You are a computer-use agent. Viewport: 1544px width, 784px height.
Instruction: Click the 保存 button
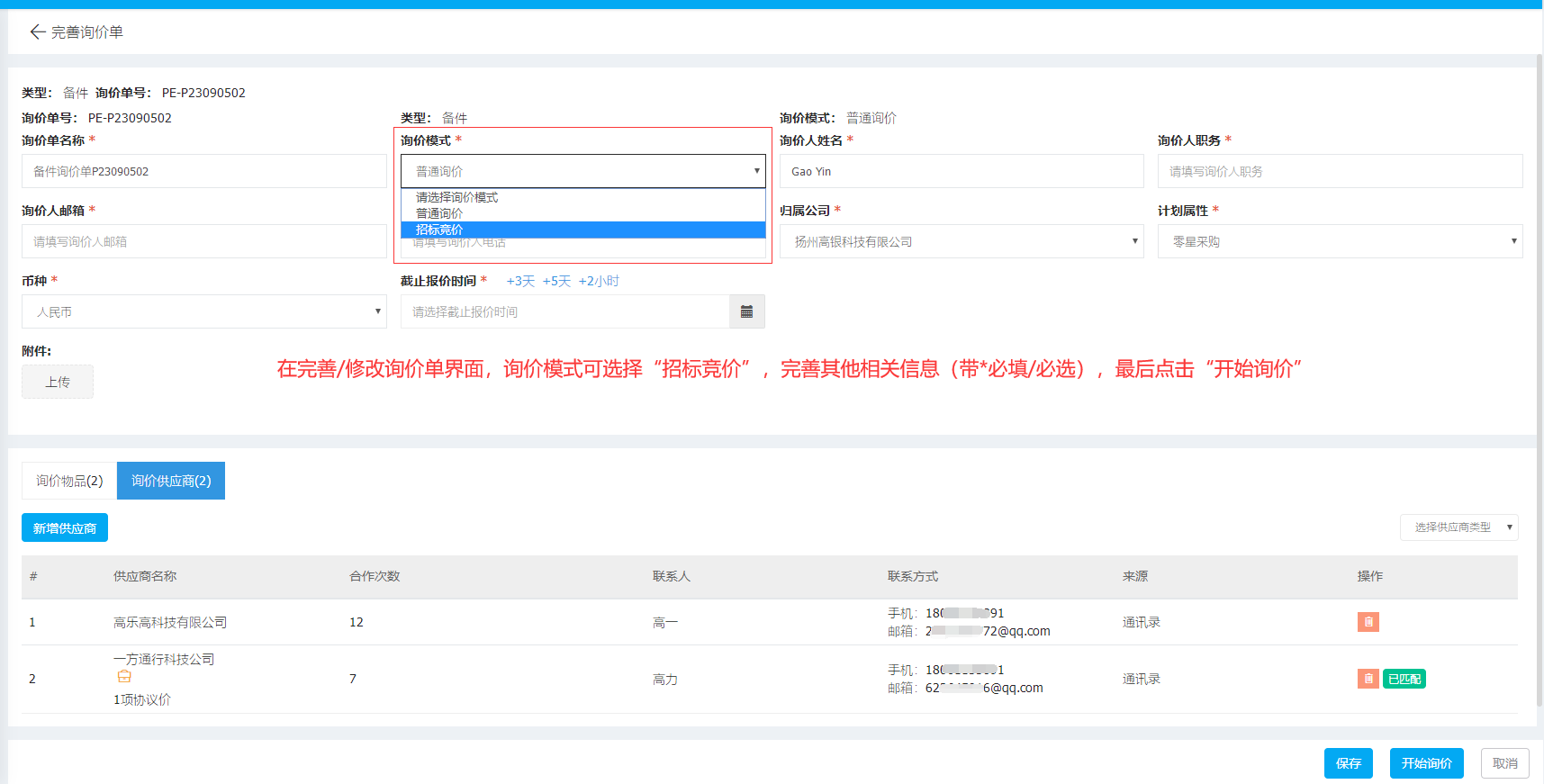(x=1349, y=763)
